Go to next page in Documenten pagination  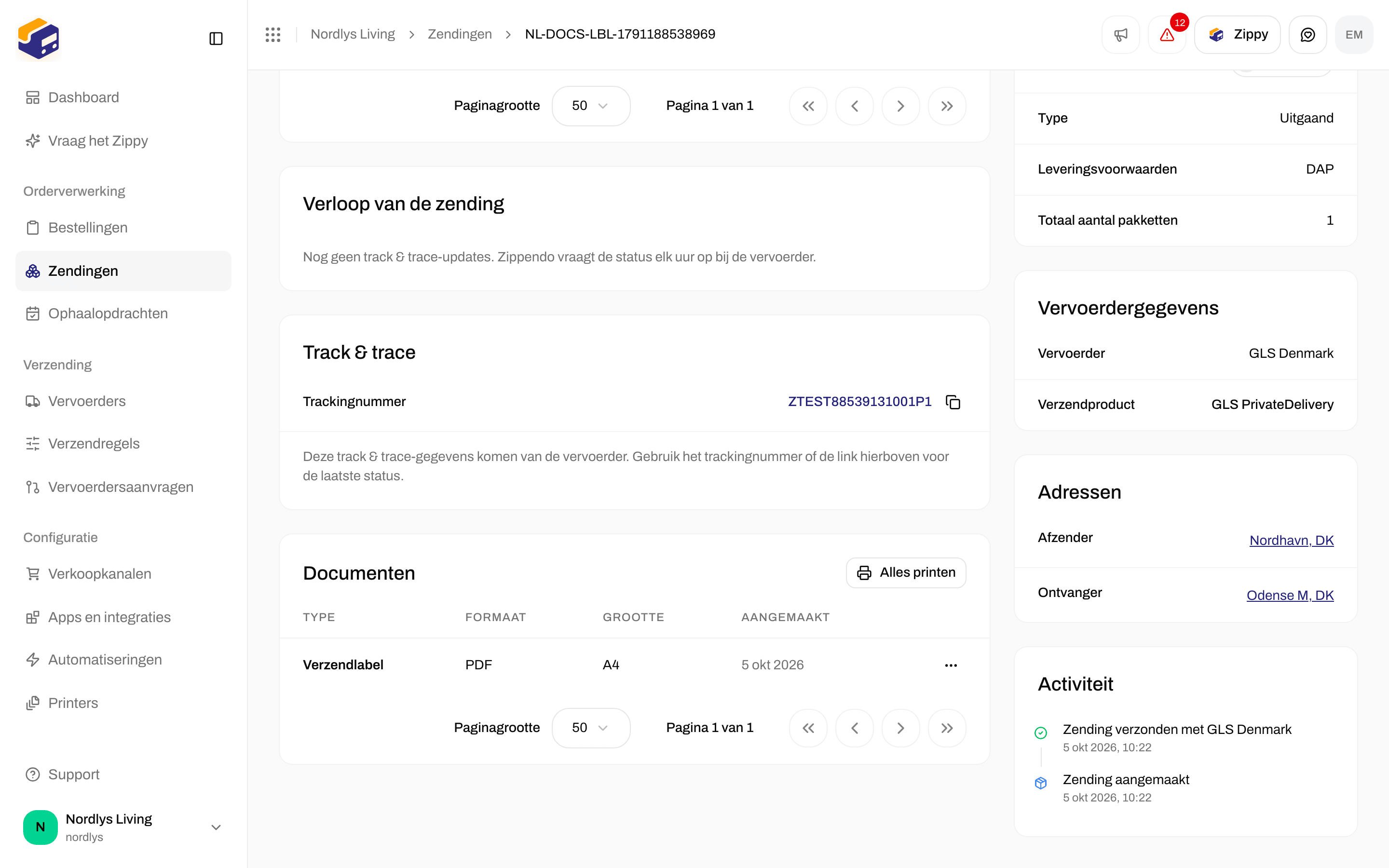pos(900,728)
